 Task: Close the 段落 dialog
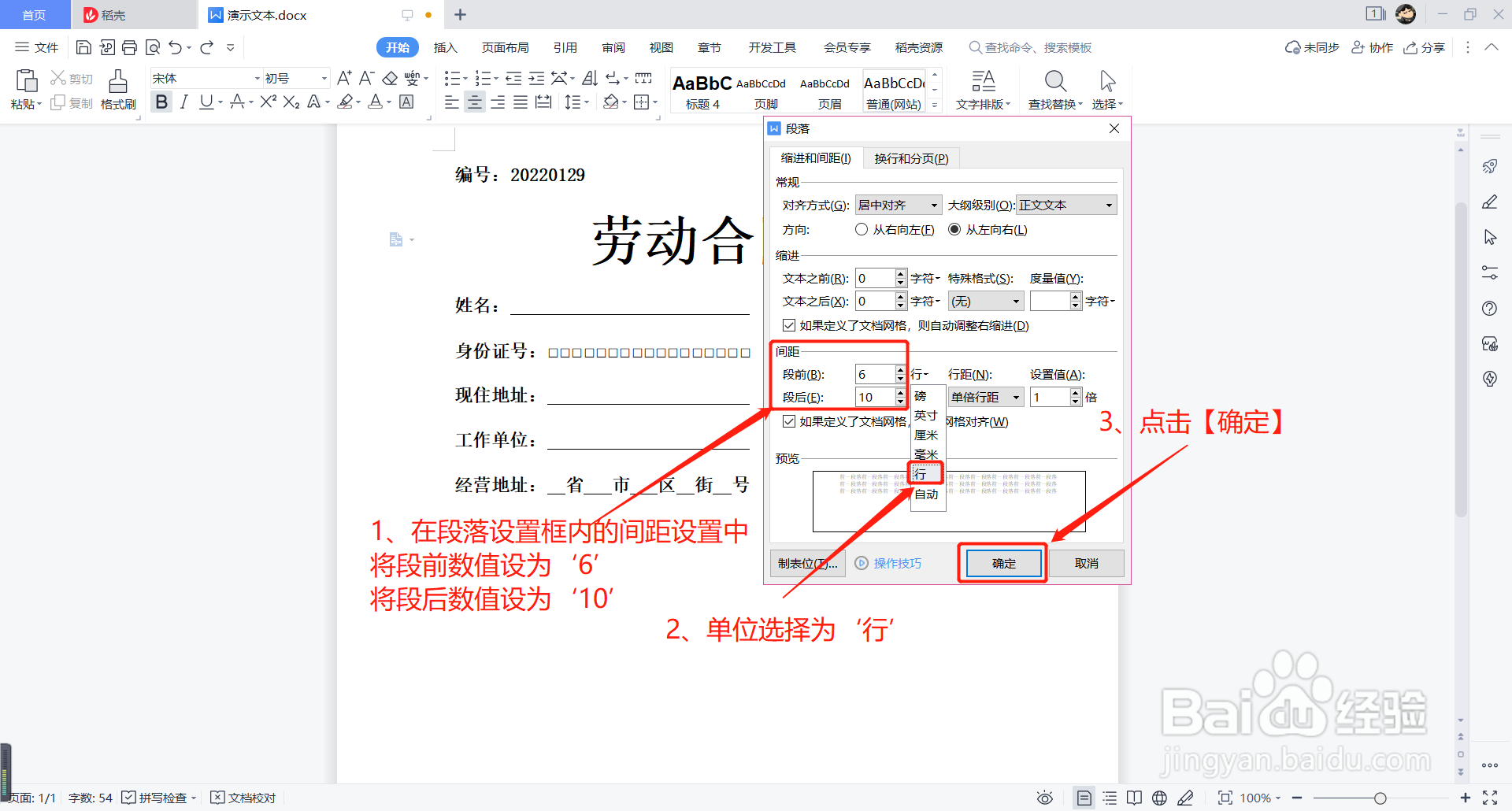(1114, 128)
